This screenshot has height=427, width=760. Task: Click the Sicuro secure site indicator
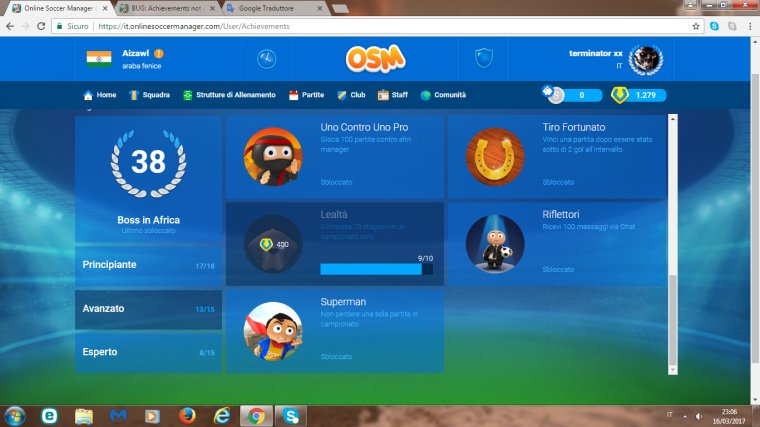pos(73,26)
